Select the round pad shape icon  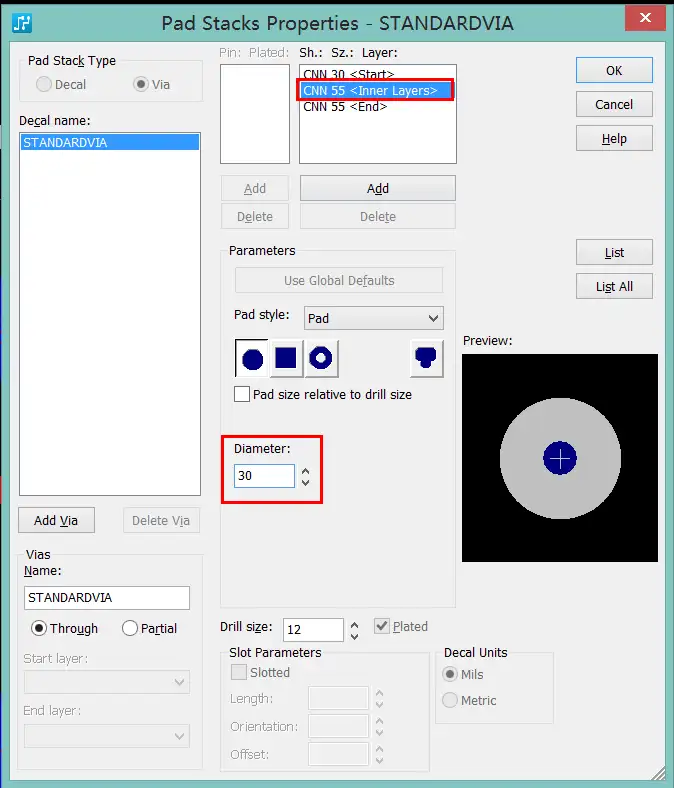(252, 358)
